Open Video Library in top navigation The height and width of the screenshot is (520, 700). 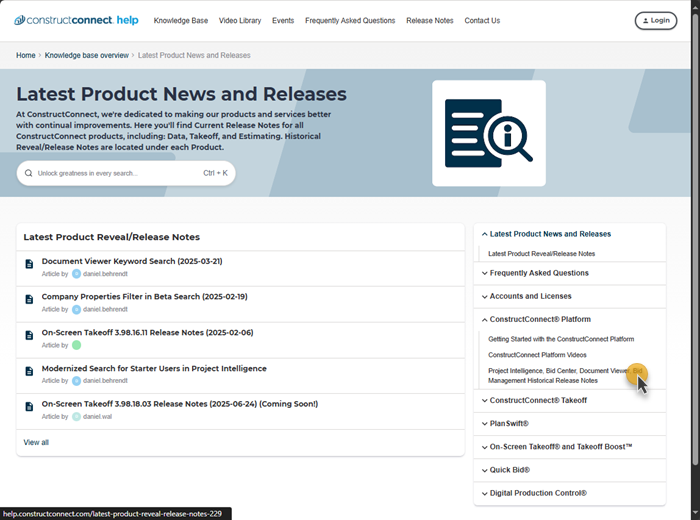(x=240, y=21)
